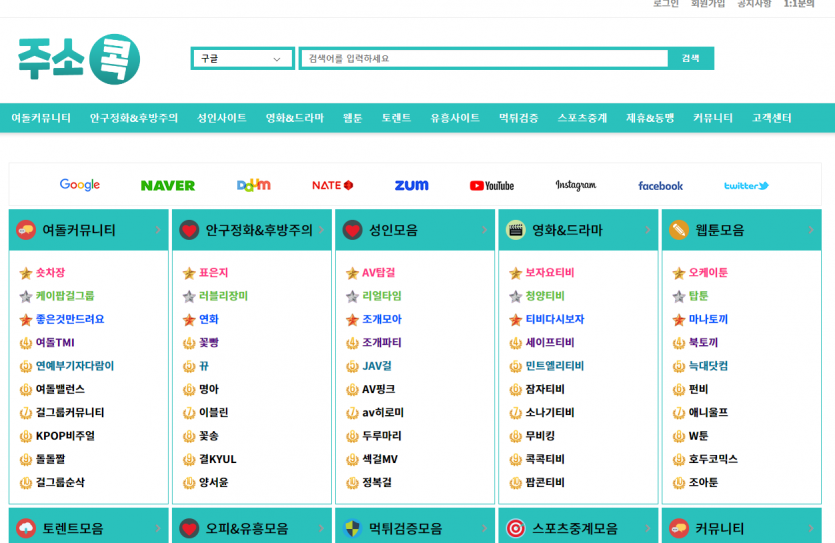The image size is (835, 543).
Task: Open the Instagram logo shortcut
Action: (x=576, y=185)
